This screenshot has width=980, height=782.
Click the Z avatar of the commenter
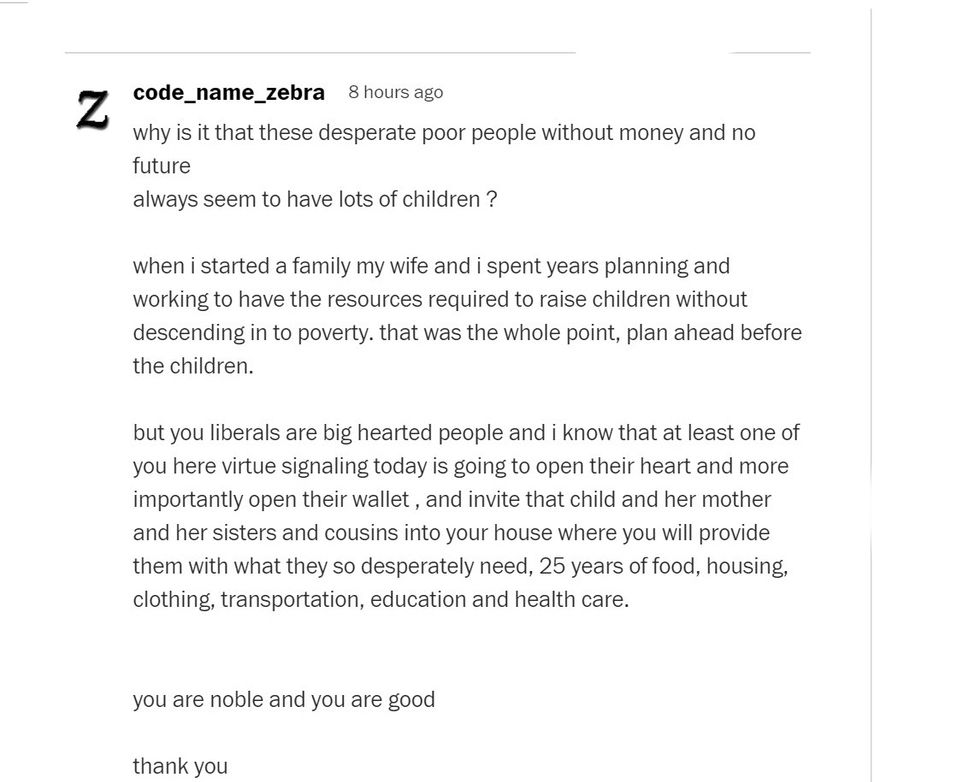93,108
